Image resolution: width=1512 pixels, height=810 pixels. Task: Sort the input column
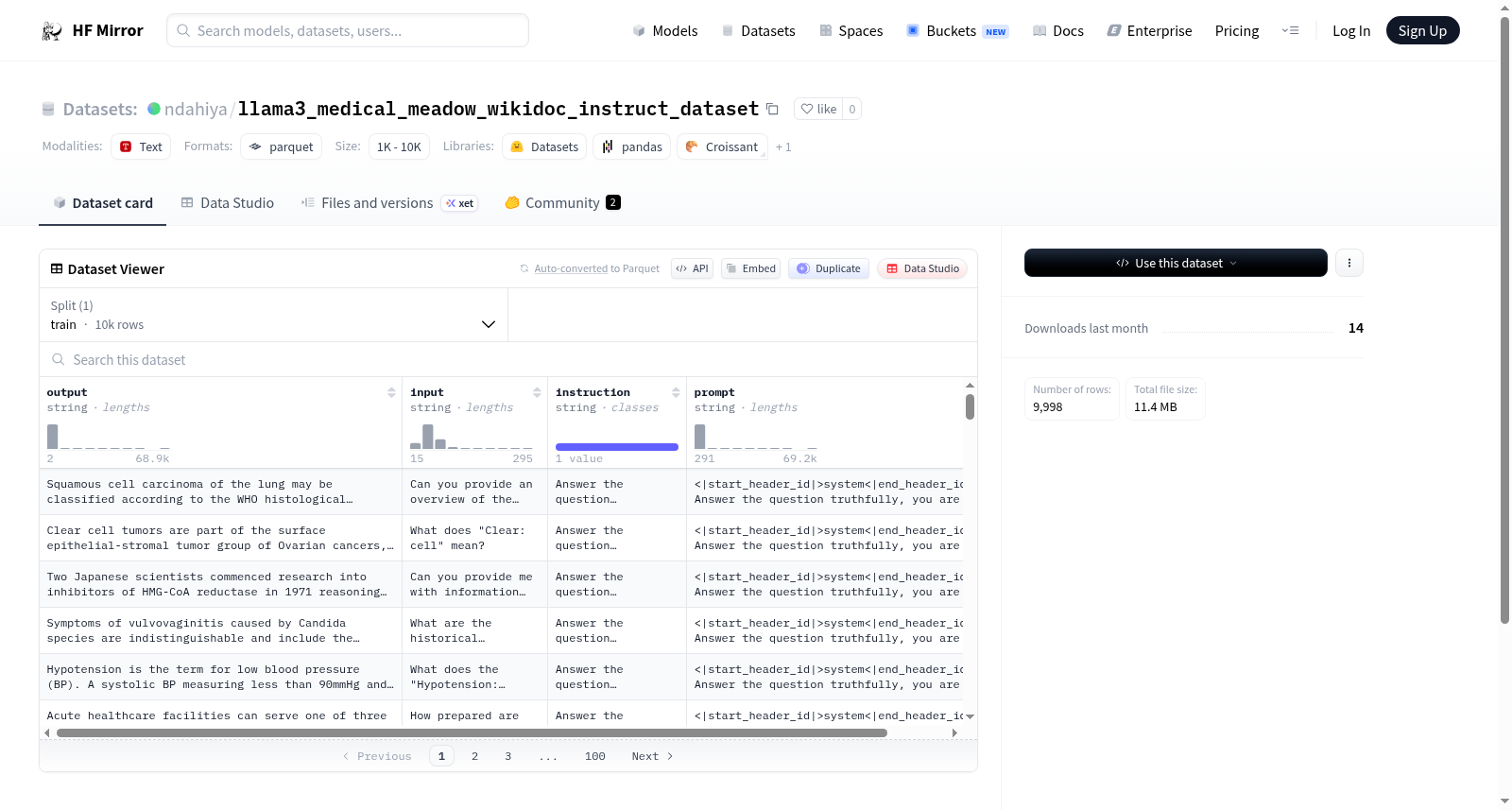pyautogui.click(x=537, y=392)
